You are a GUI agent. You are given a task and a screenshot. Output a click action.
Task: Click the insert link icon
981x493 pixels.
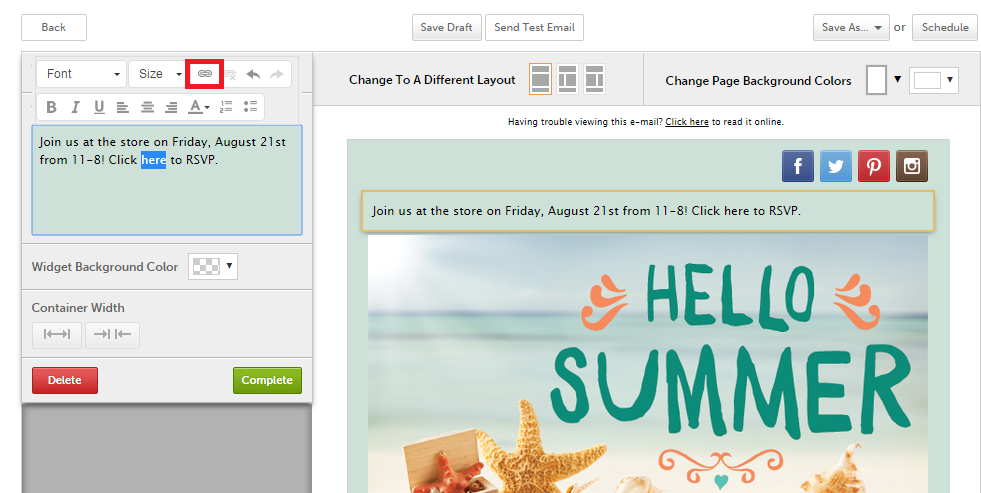coord(205,74)
